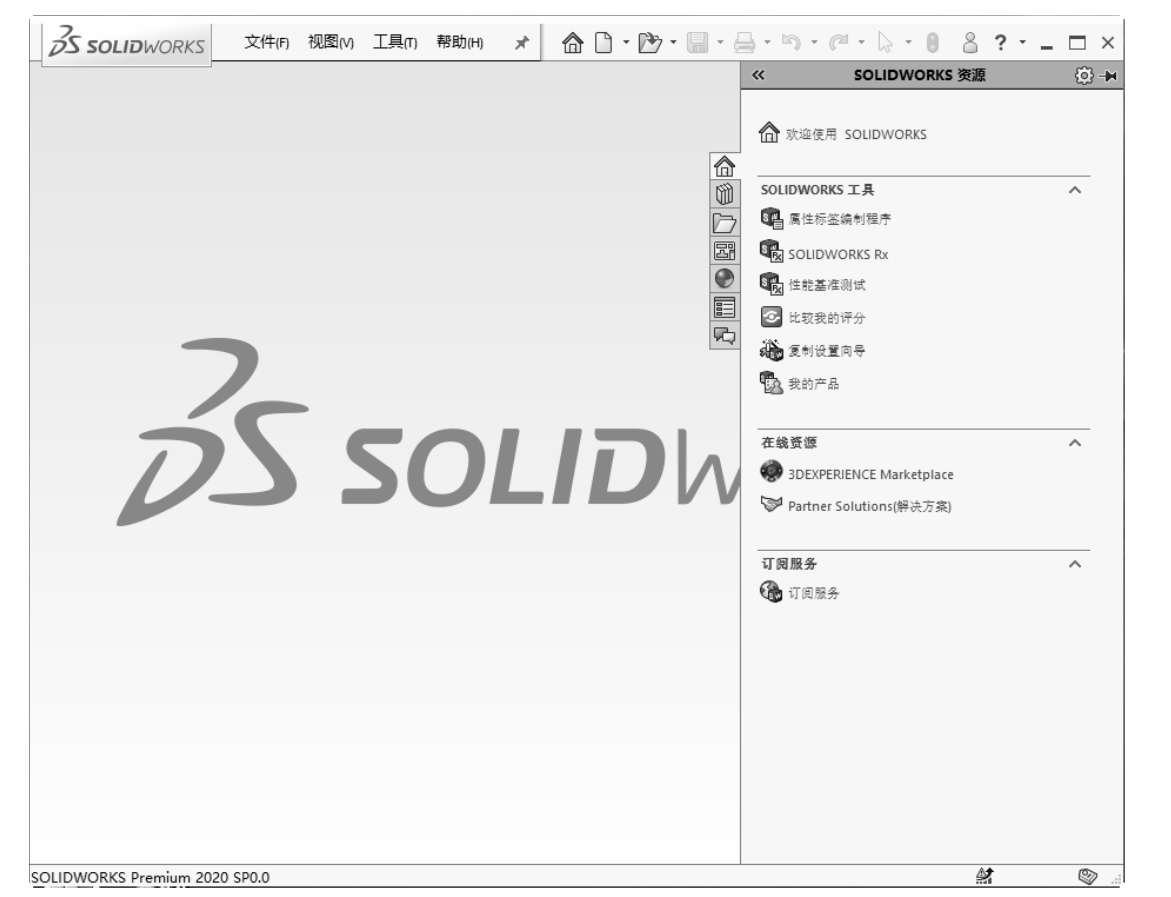Click the SOLIDWORKS logo in the top corner
The width and height of the screenshot is (1171, 897).
pos(126,43)
